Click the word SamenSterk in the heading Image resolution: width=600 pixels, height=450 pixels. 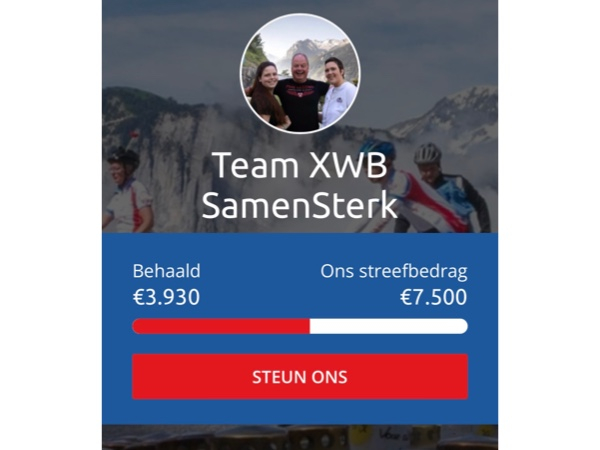pyautogui.click(x=300, y=205)
